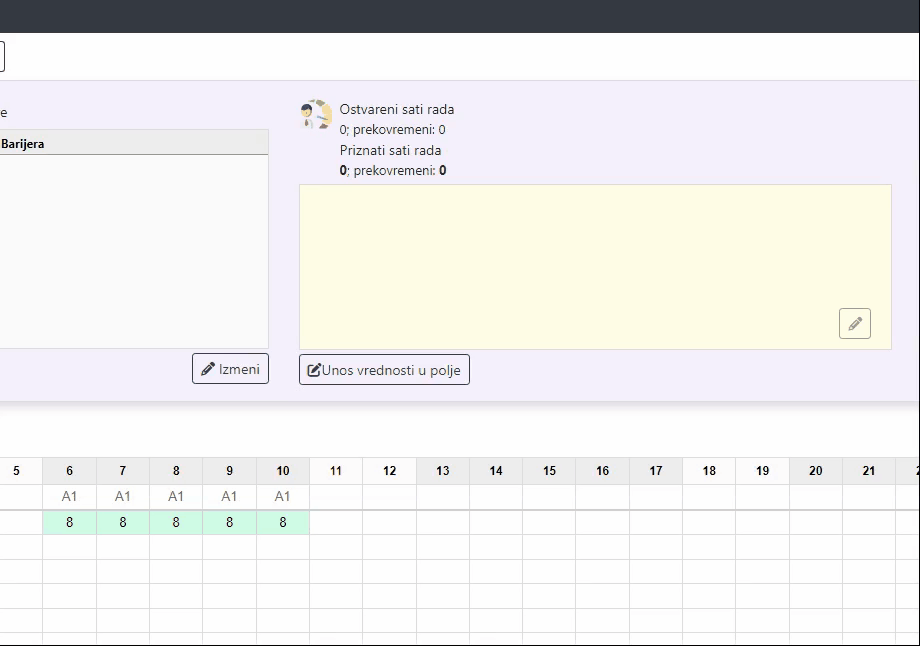This screenshot has width=920, height=646.
Task: Click the day 21 column header
Action: click(x=869, y=471)
